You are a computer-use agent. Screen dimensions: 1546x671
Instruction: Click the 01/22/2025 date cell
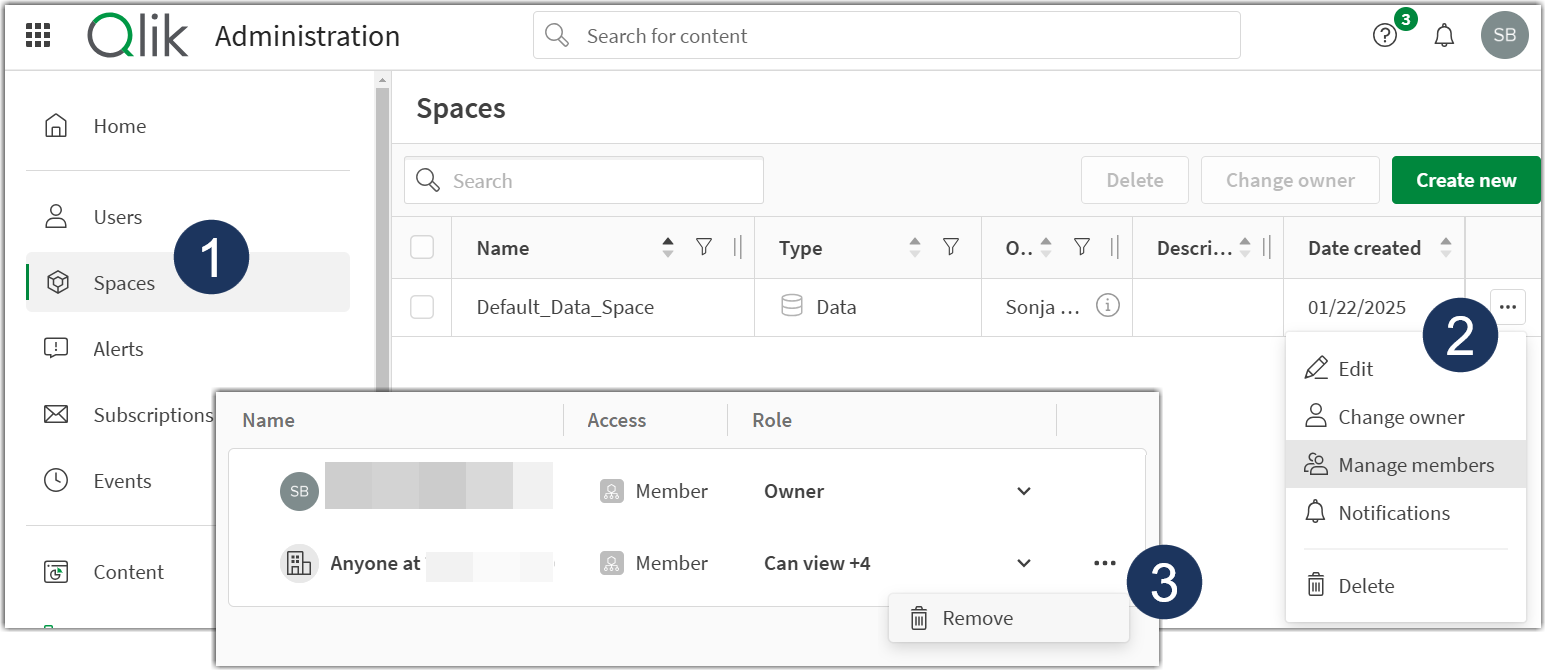1374,307
